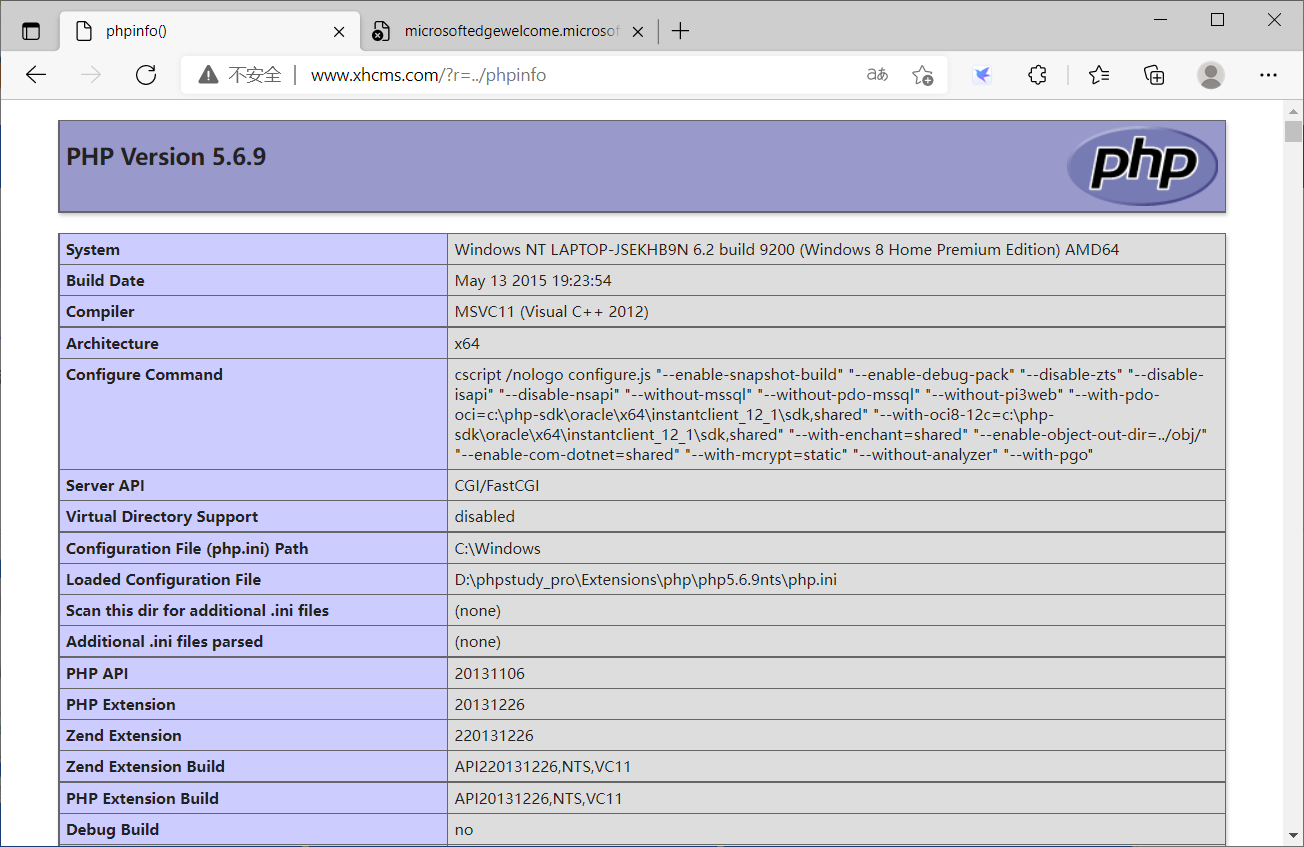The height and width of the screenshot is (847, 1304).
Task: Select 'Additional .ini files parsed' label
Action: click(x=164, y=641)
